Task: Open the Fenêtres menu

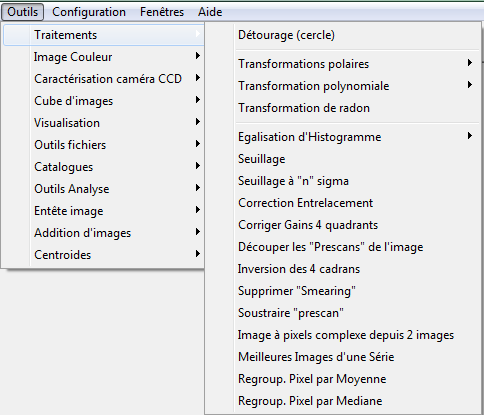Action: [x=162, y=12]
